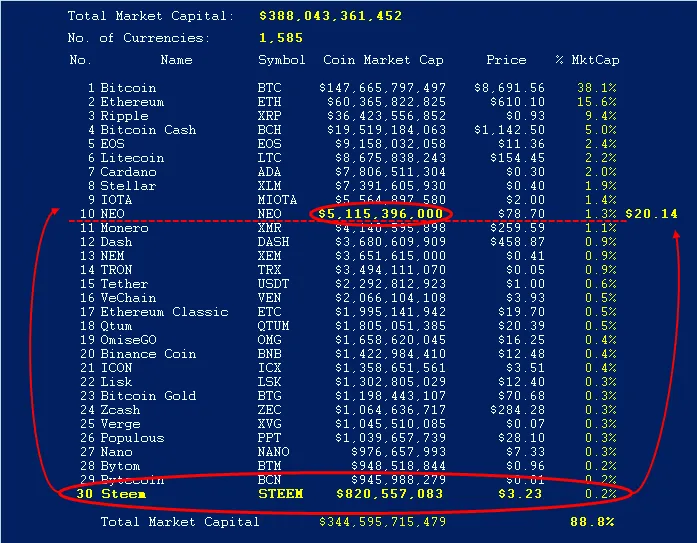Image resolution: width=697 pixels, height=543 pixels.
Task: Click the EOS market cap $9,158,032,058
Action: click(x=390, y=144)
